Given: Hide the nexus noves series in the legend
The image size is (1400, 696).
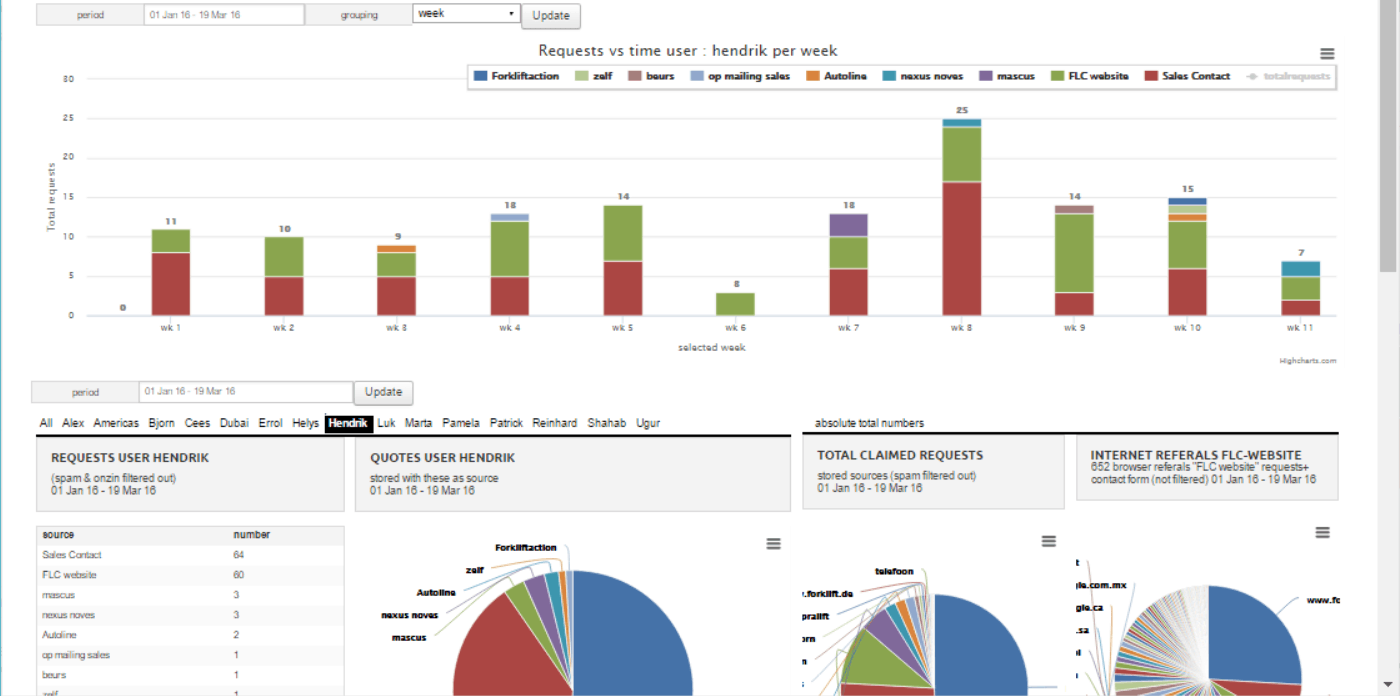Looking at the screenshot, I should coord(922,76).
